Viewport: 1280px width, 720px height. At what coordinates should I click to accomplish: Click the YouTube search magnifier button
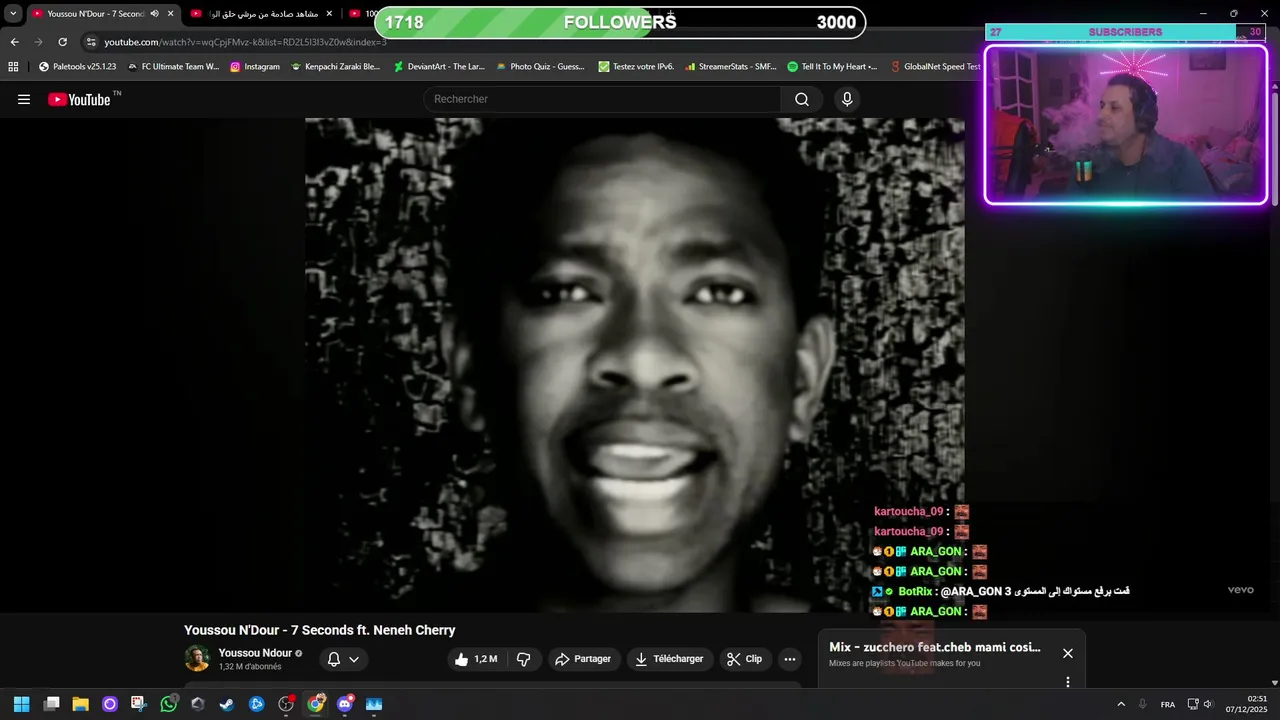tap(802, 99)
